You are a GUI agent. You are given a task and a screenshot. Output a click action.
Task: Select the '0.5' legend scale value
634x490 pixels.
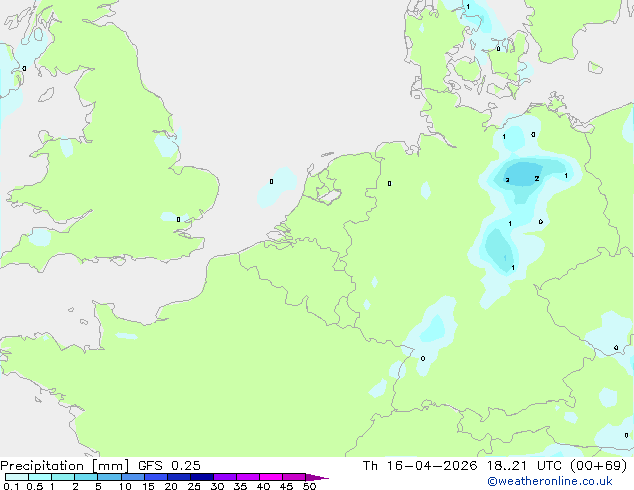point(34,486)
